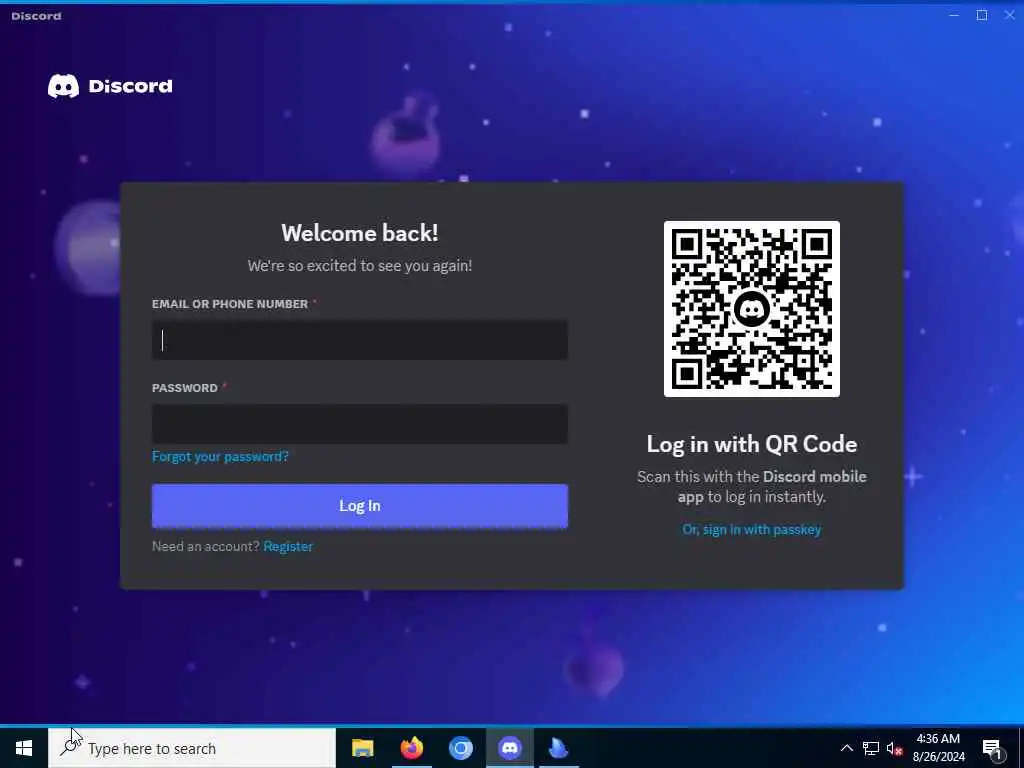This screenshot has width=1024, height=768.
Task: Click the Password input field
Action: 360,424
